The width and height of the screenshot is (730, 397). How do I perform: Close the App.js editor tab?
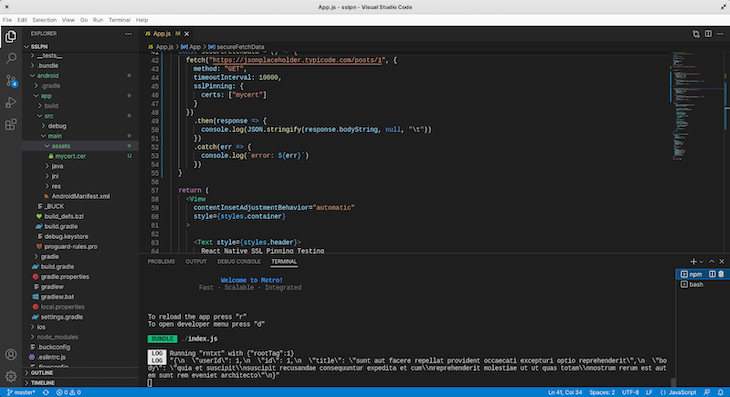coord(187,34)
